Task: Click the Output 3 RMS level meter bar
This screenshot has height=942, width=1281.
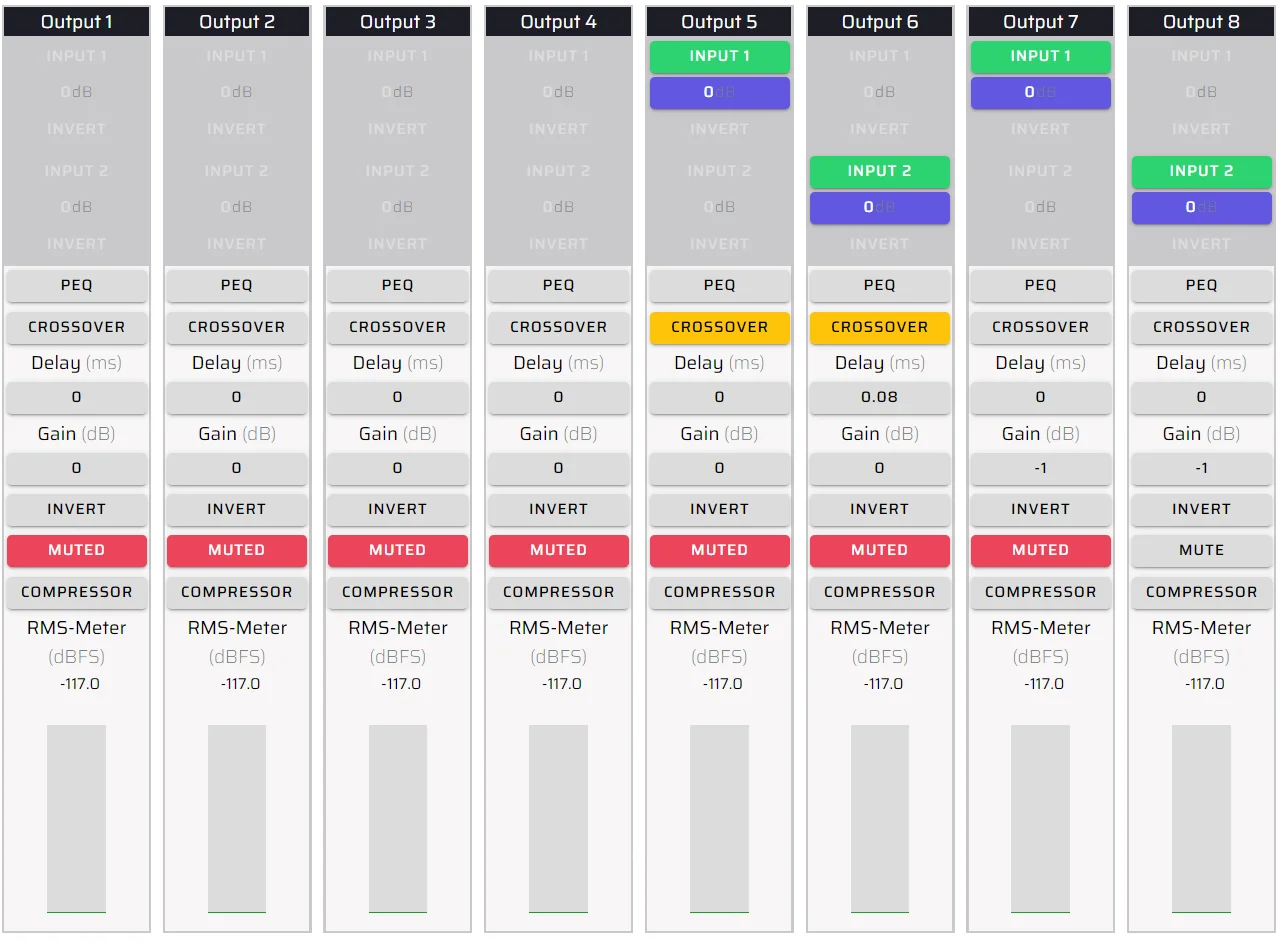Action: (x=397, y=818)
